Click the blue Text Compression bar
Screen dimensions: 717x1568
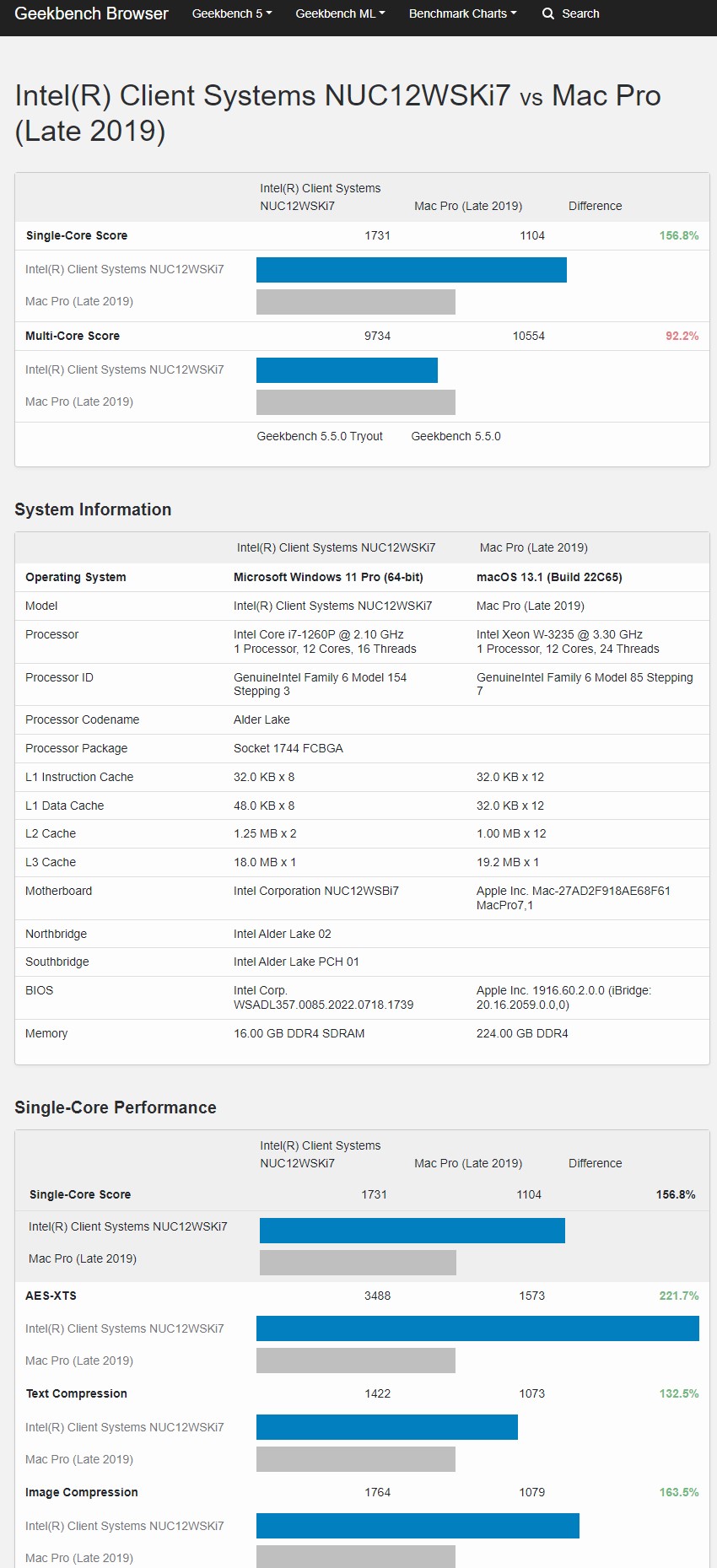point(386,1427)
